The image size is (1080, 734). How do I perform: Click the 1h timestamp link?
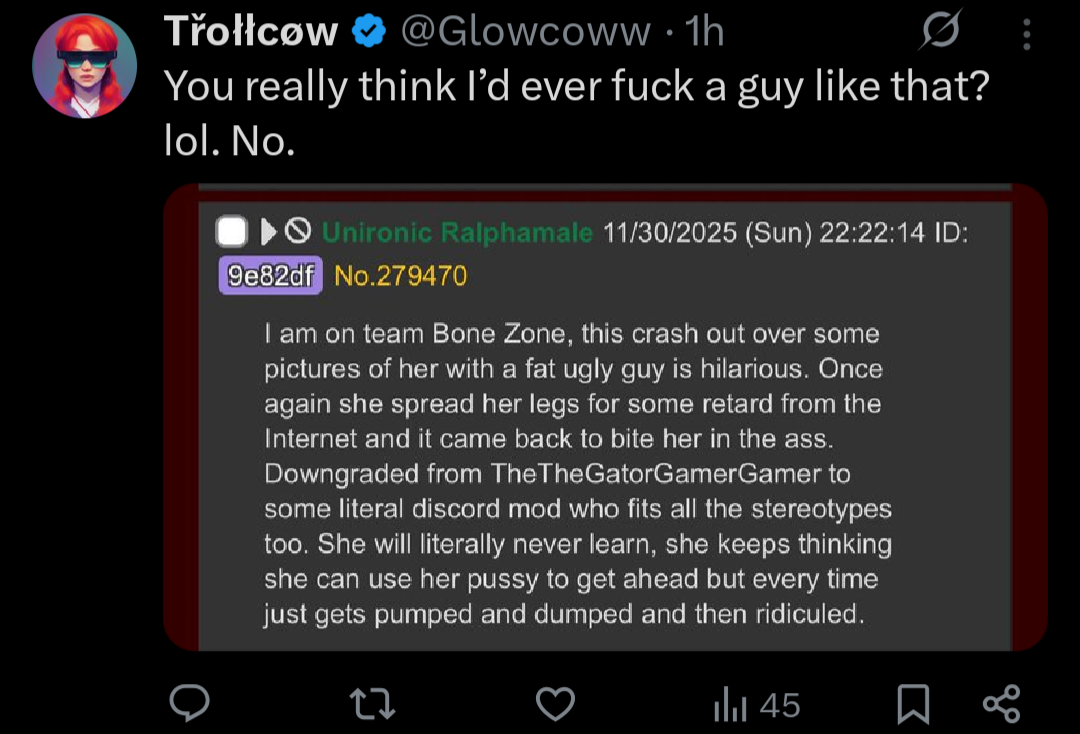(x=705, y=33)
